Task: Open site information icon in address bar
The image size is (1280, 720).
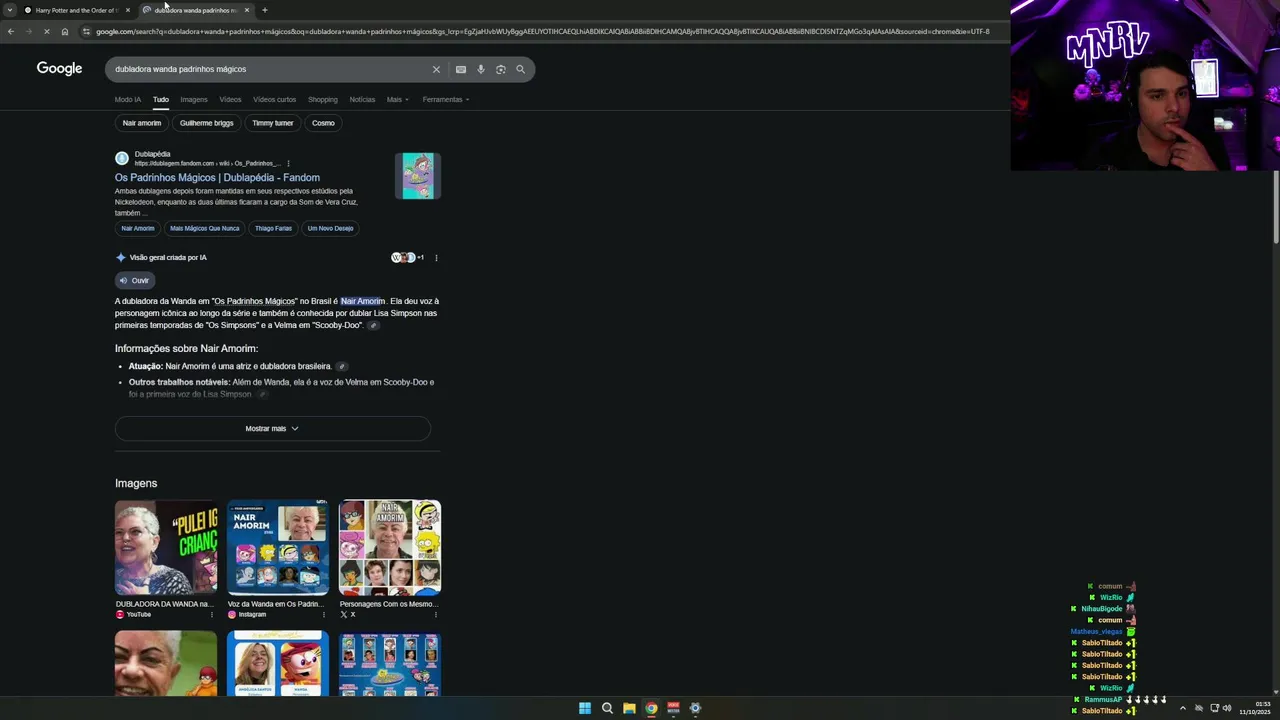Action: tap(87, 31)
